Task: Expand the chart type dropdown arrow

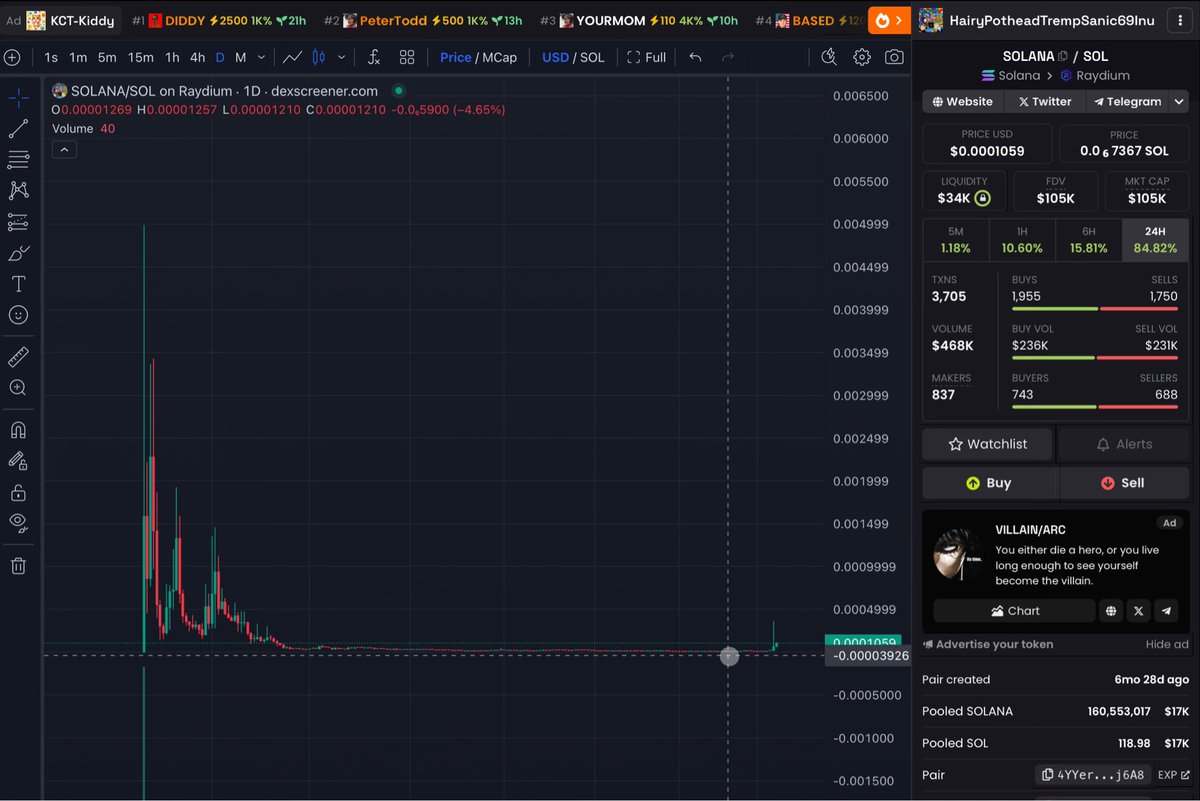Action: pos(342,57)
